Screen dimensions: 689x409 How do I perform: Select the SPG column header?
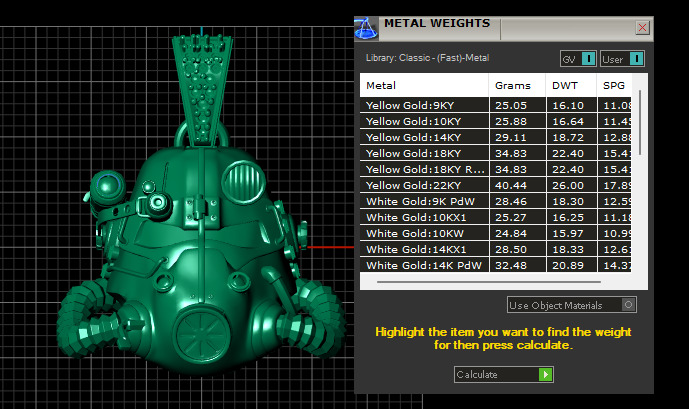click(x=614, y=85)
